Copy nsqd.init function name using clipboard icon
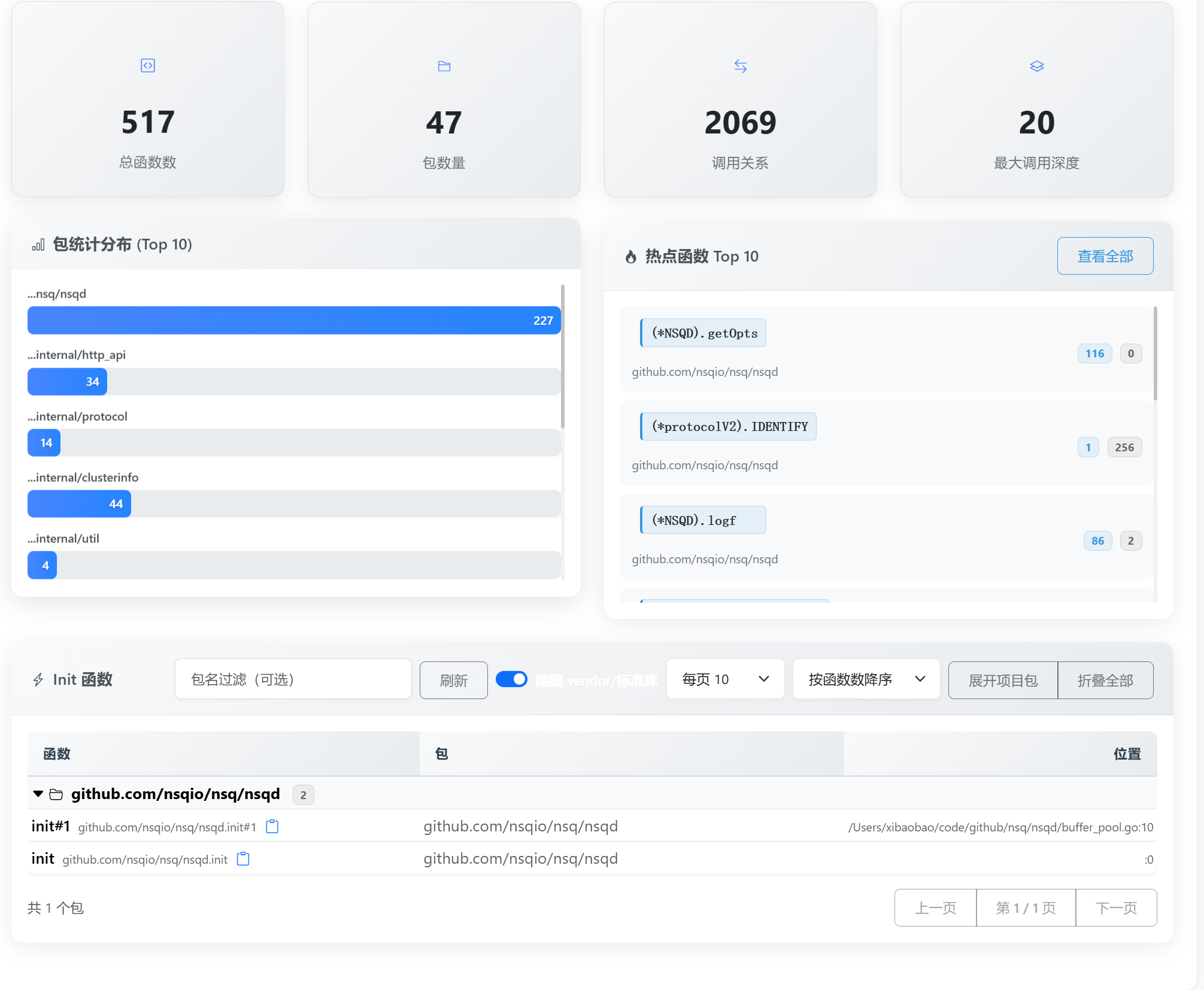The height and width of the screenshot is (990, 1204). tap(243, 859)
